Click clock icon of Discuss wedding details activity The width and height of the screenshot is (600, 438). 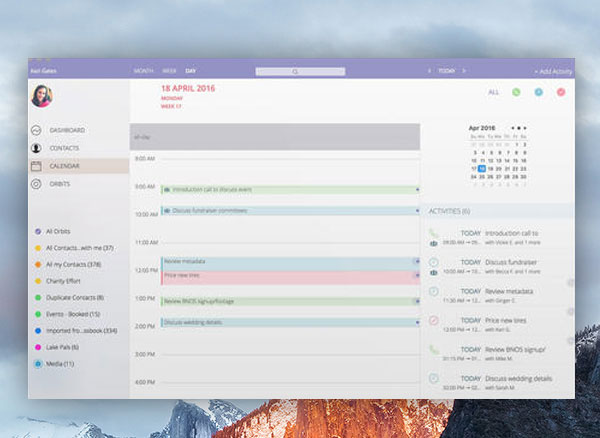[434, 379]
